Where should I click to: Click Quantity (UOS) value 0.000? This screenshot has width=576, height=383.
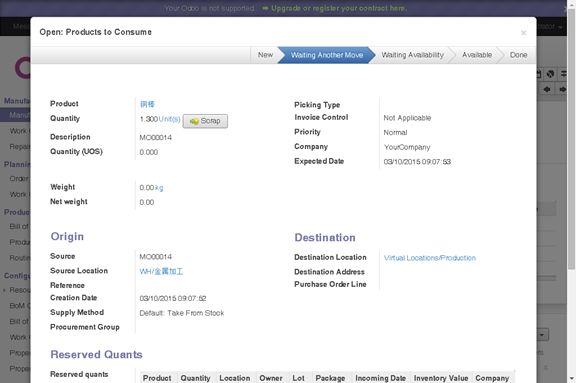pos(148,152)
